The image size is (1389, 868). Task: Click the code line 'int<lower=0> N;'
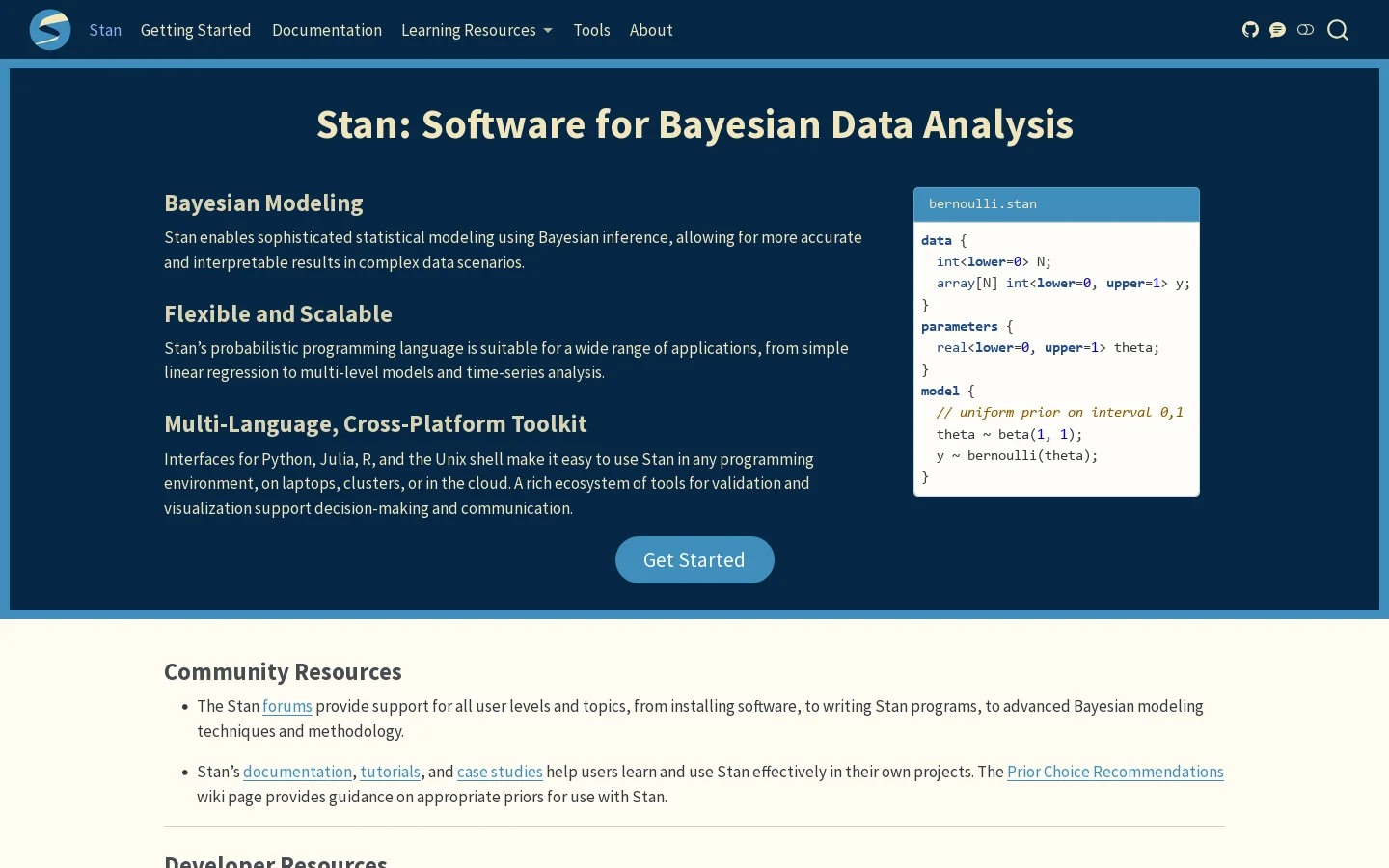[x=994, y=261]
